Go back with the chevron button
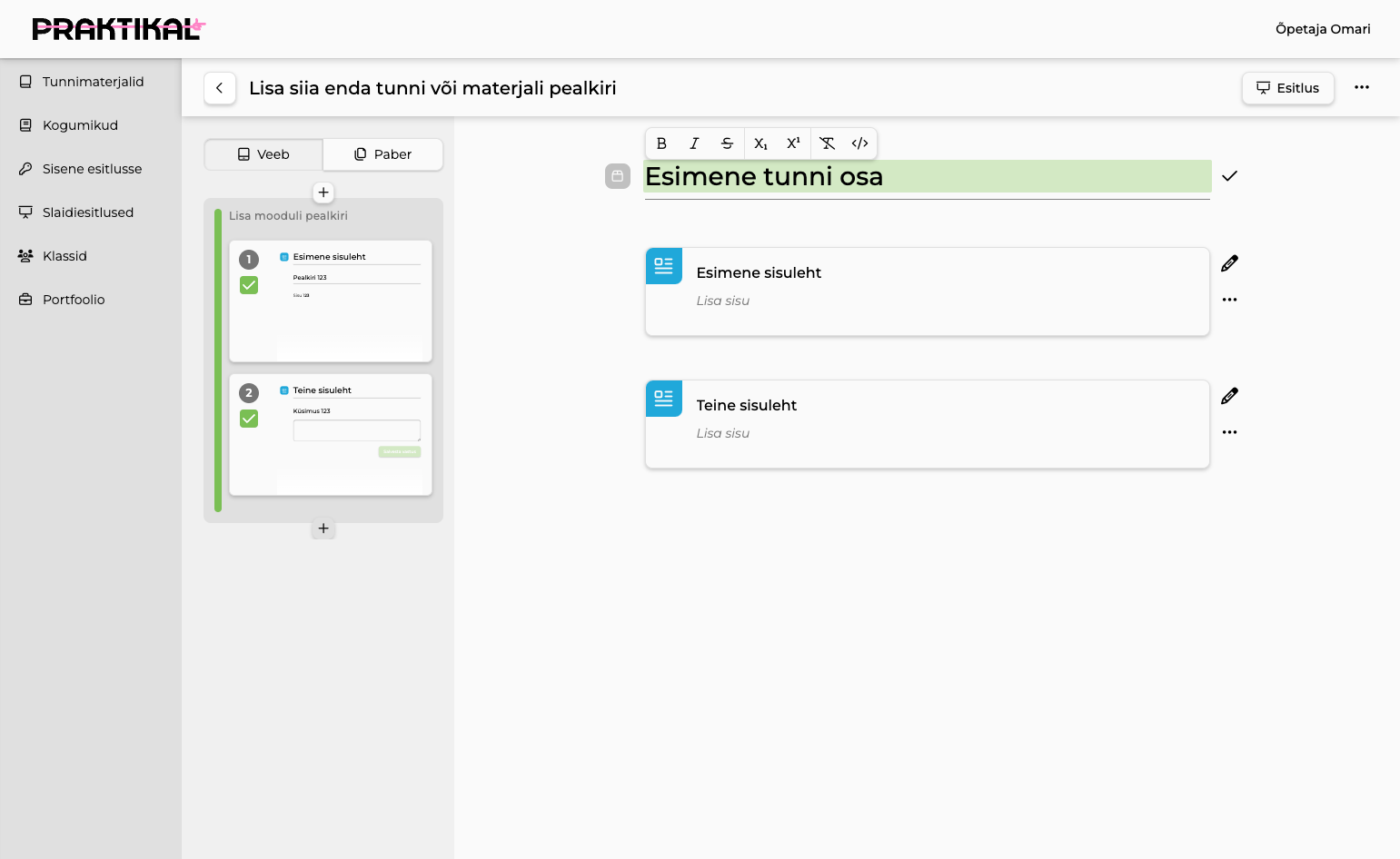Image resolution: width=1400 pixels, height=859 pixels. pos(220,88)
